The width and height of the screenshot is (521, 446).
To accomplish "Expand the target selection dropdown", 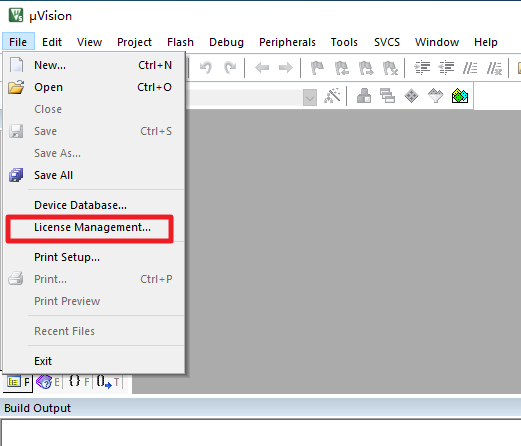I will 310,98.
